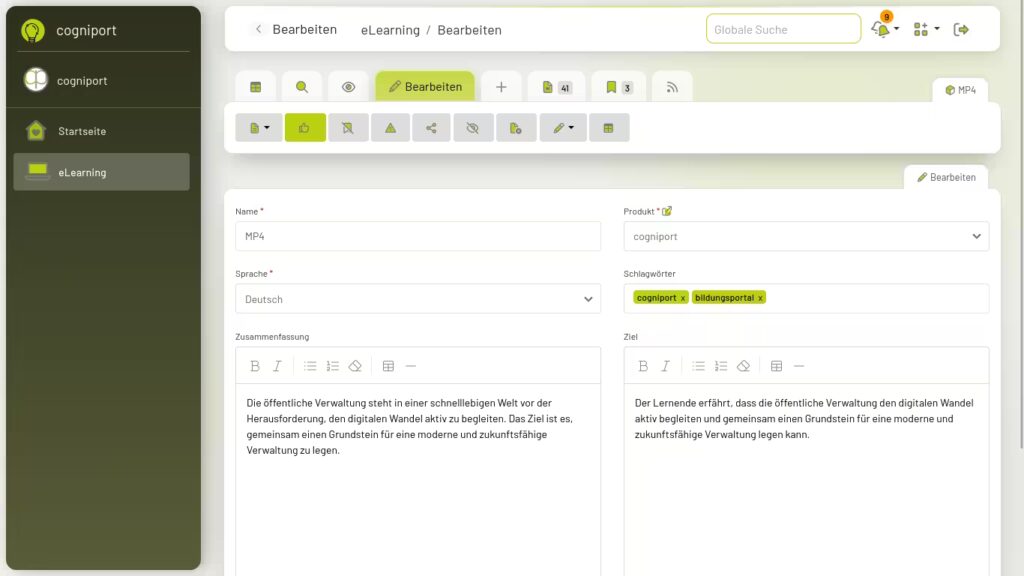Open the apps grid menu
The width and height of the screenshot is (1024, 576).
[926, 29]
